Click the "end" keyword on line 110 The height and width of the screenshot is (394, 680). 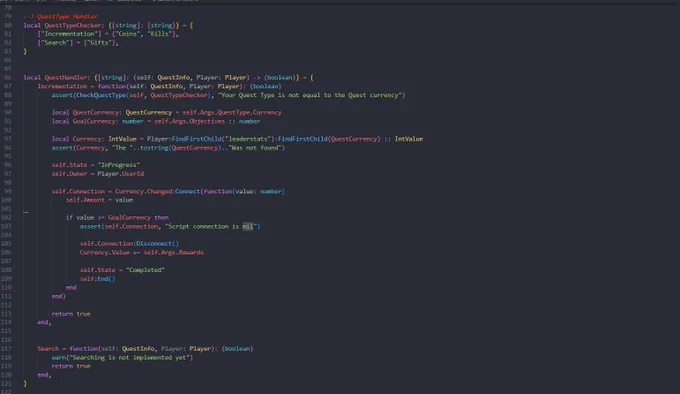[x=71, y=287]
